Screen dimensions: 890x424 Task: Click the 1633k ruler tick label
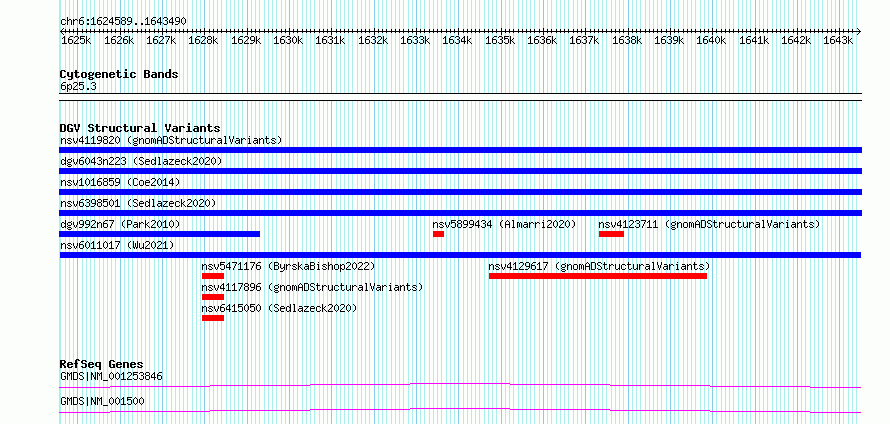point(414,41)
